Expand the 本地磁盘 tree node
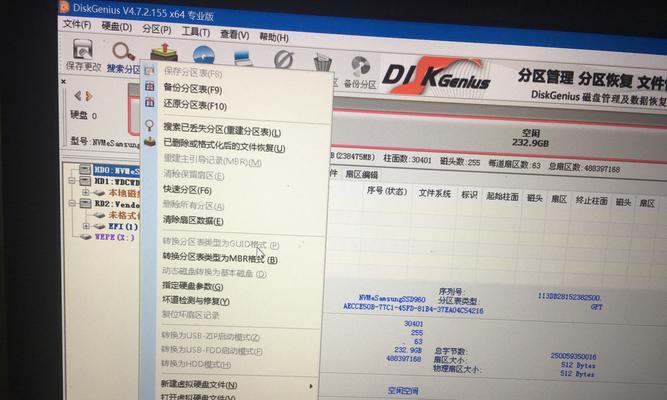Screen dimensions: 667x400 coord(86,192)
